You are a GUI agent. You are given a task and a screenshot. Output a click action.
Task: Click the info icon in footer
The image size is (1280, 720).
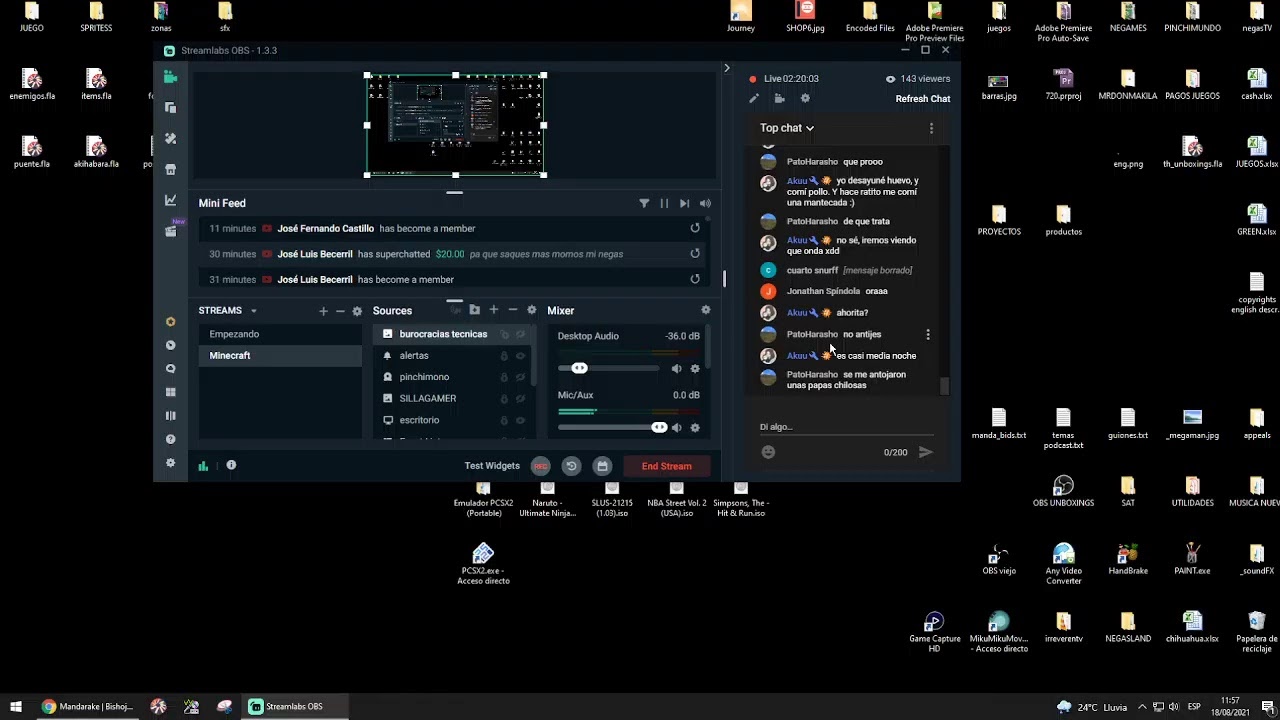231,465
